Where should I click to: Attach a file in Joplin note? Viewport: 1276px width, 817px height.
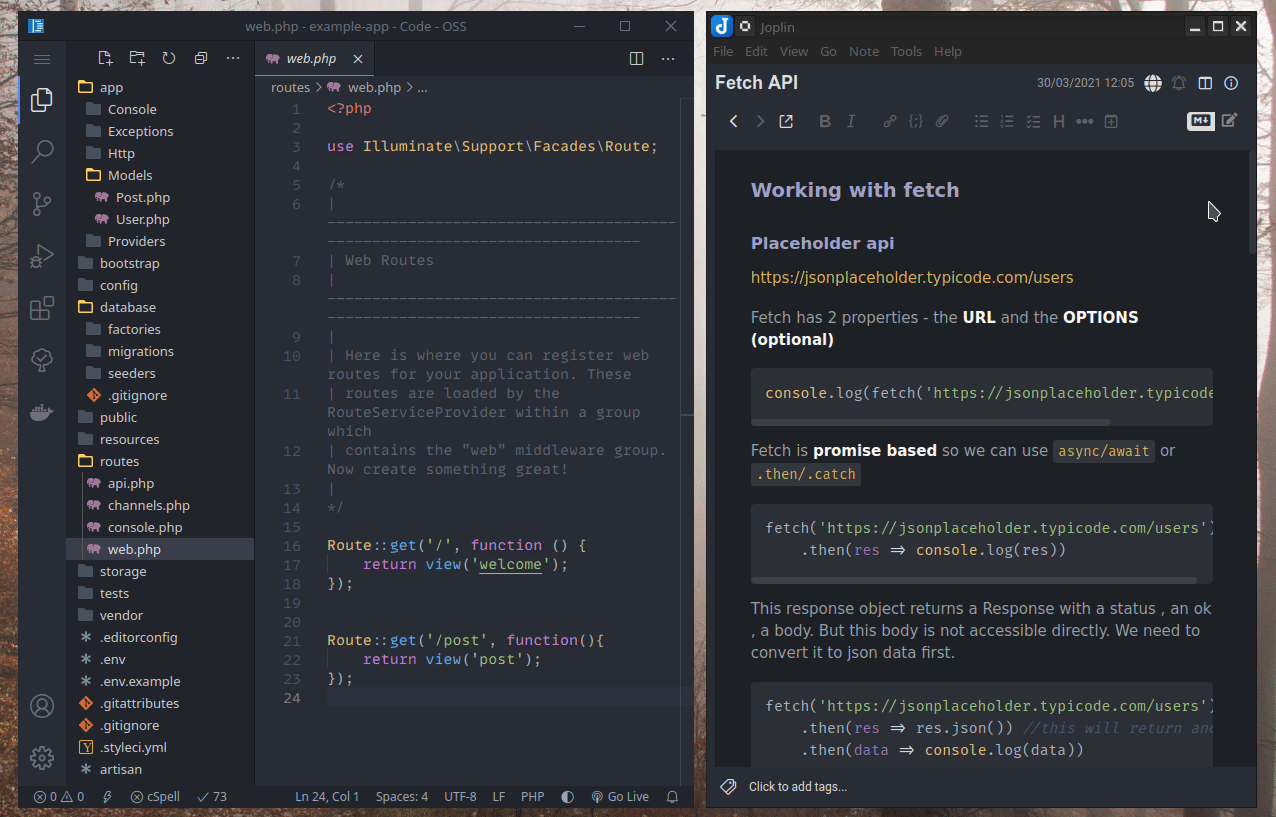coord(942,121)
